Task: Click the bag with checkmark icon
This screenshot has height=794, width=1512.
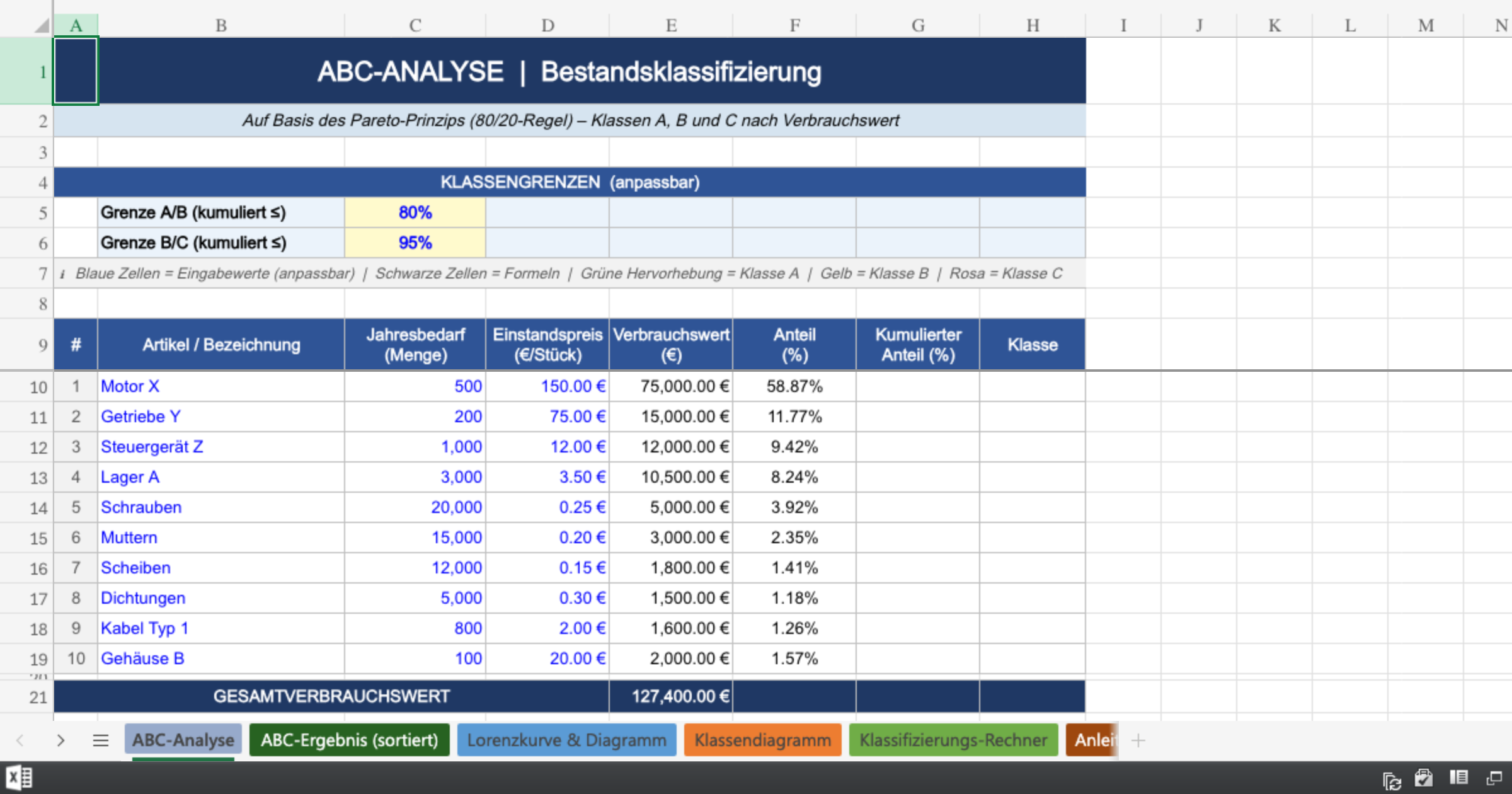Action: coord(1424,778)
